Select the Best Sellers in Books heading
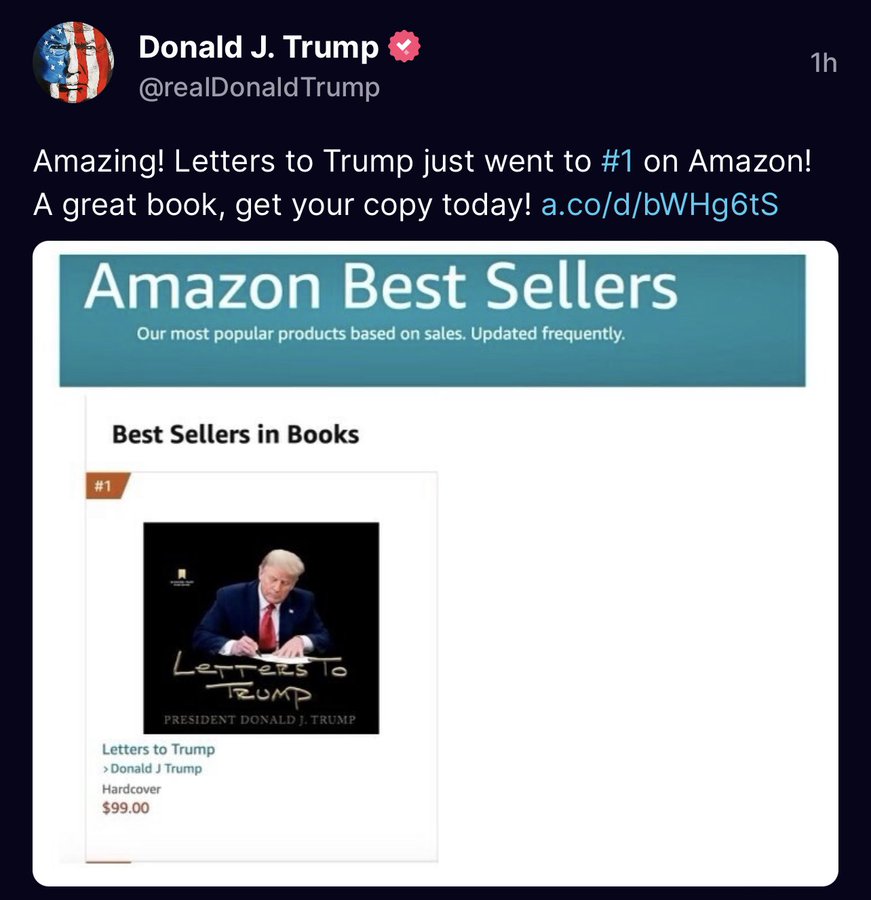 point(235,435)
